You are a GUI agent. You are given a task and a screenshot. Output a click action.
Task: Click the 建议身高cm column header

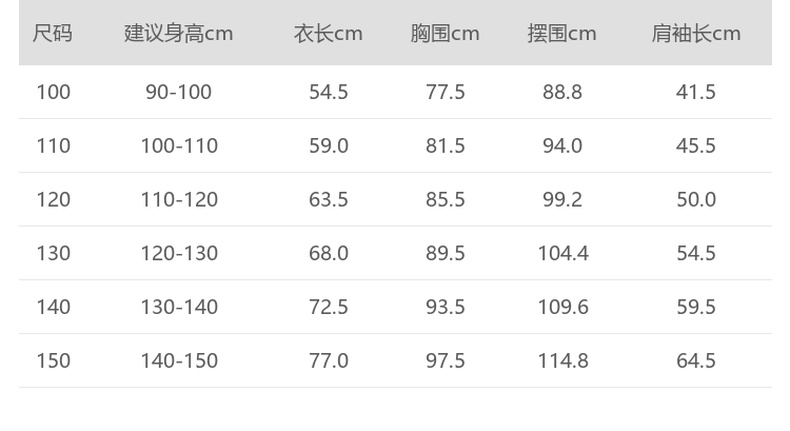[x=178, y=33]
